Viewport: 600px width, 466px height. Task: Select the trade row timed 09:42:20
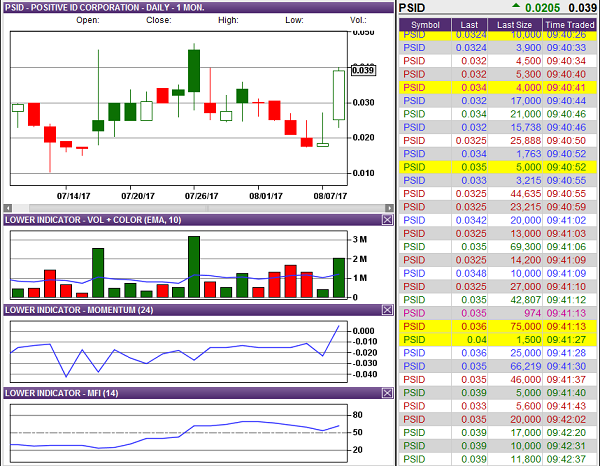pos(497,432)
